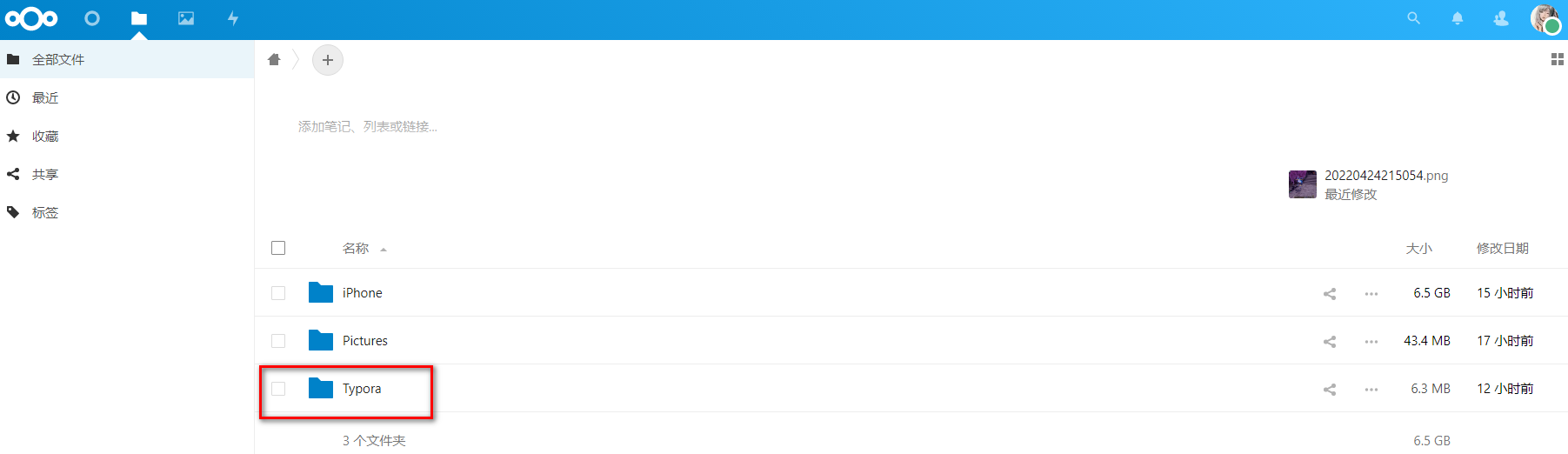Open more actions for Typora folder

[x=1371, y=390]
